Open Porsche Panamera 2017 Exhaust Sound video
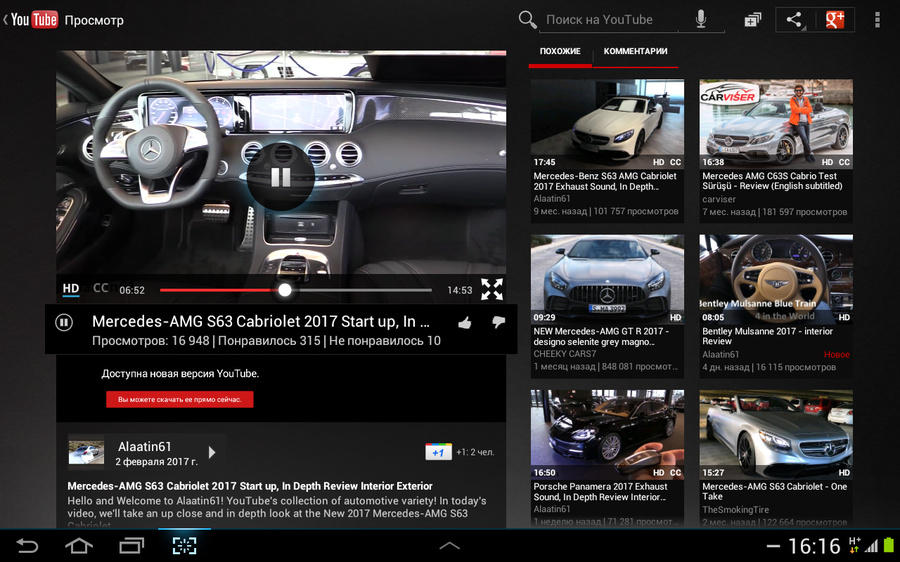This screenshot has width=900, height=562. 607,458
